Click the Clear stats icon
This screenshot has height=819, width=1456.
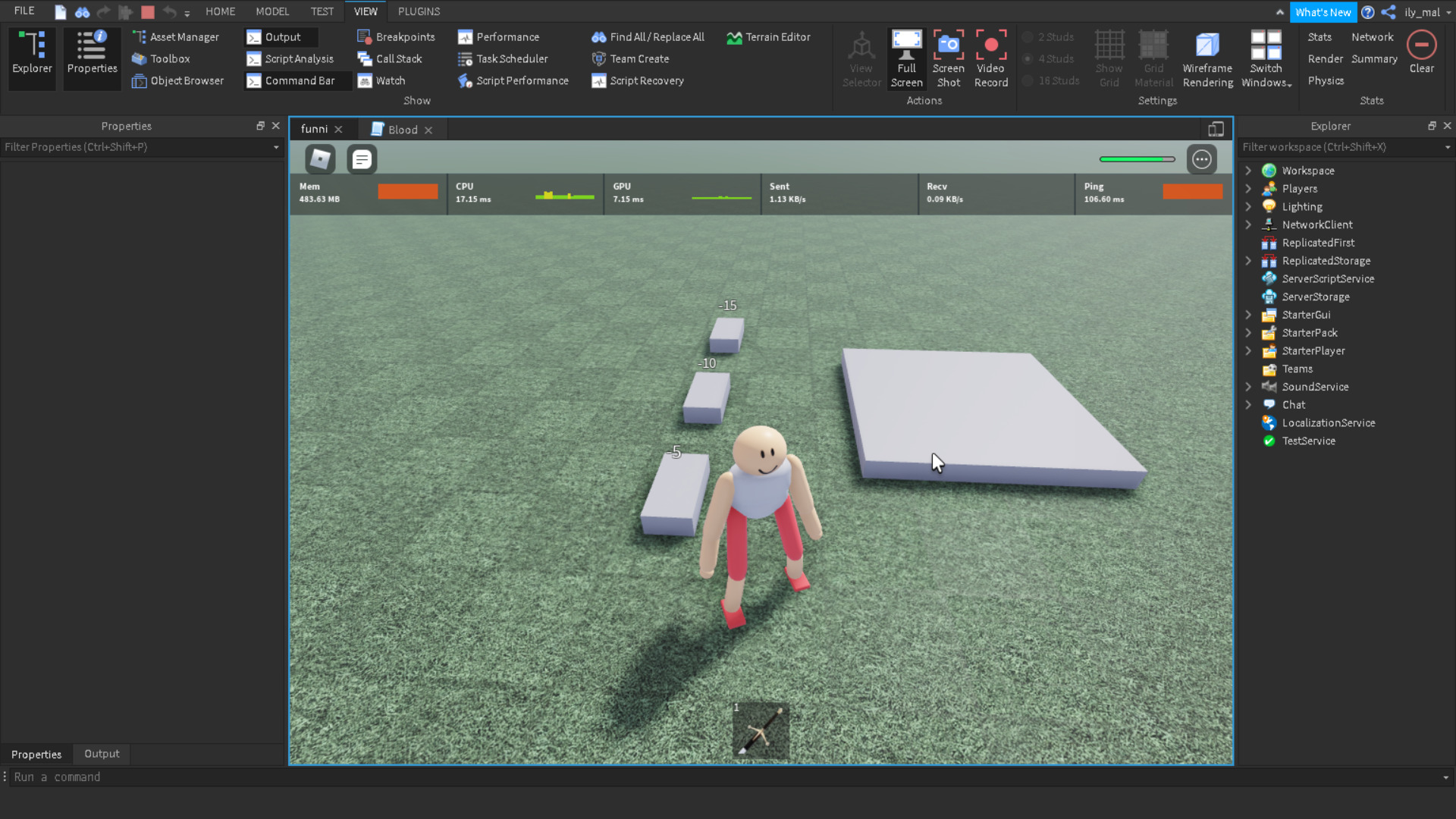1421,46
